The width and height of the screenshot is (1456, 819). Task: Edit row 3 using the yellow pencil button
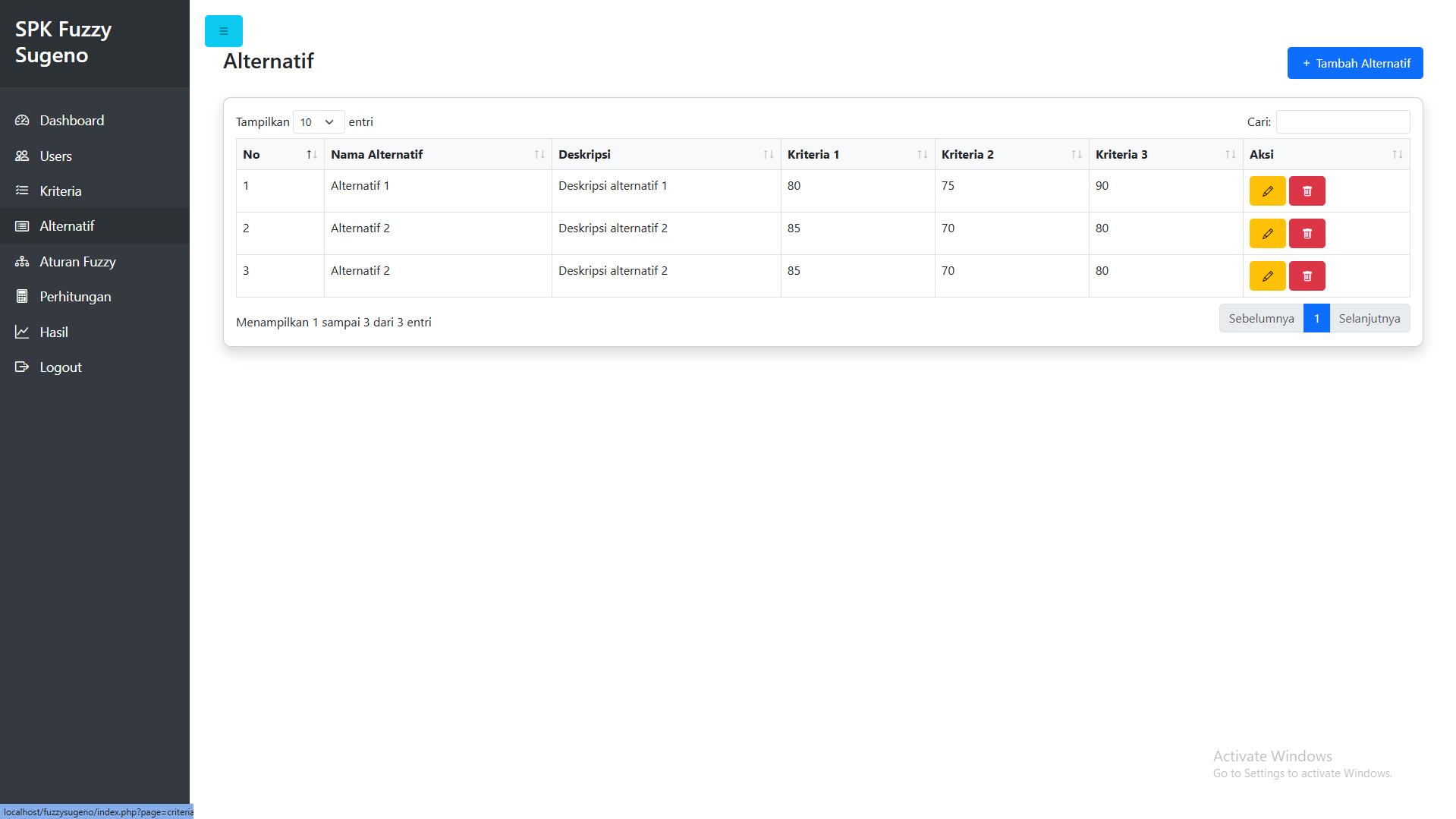point(1267,276)
